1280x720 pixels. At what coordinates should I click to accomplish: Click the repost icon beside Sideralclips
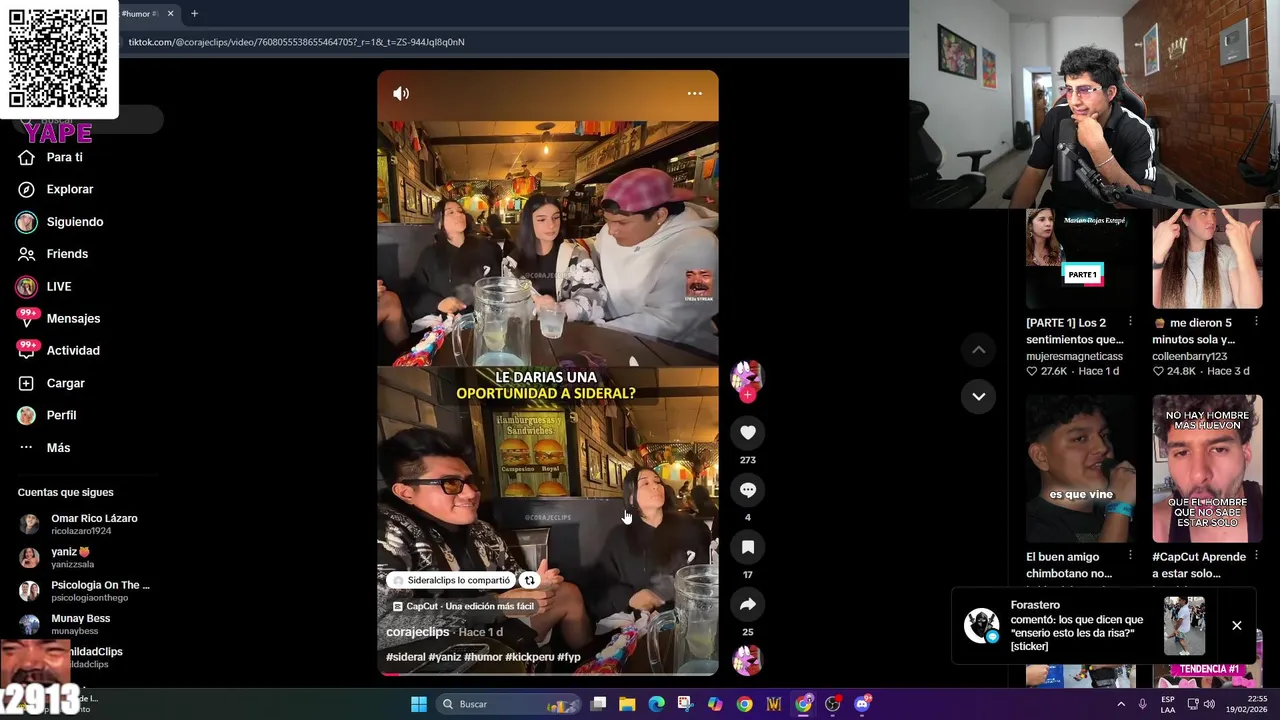[530, 580]
